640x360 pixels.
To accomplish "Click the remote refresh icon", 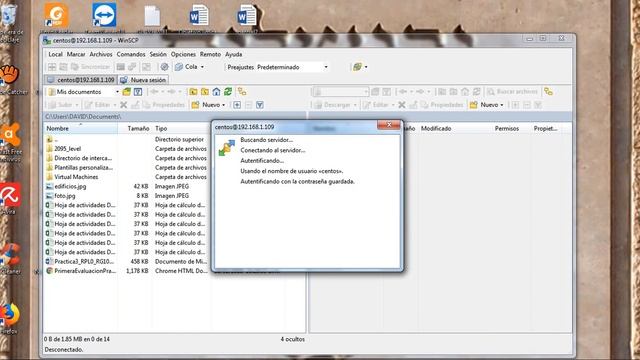I will 476,92.
